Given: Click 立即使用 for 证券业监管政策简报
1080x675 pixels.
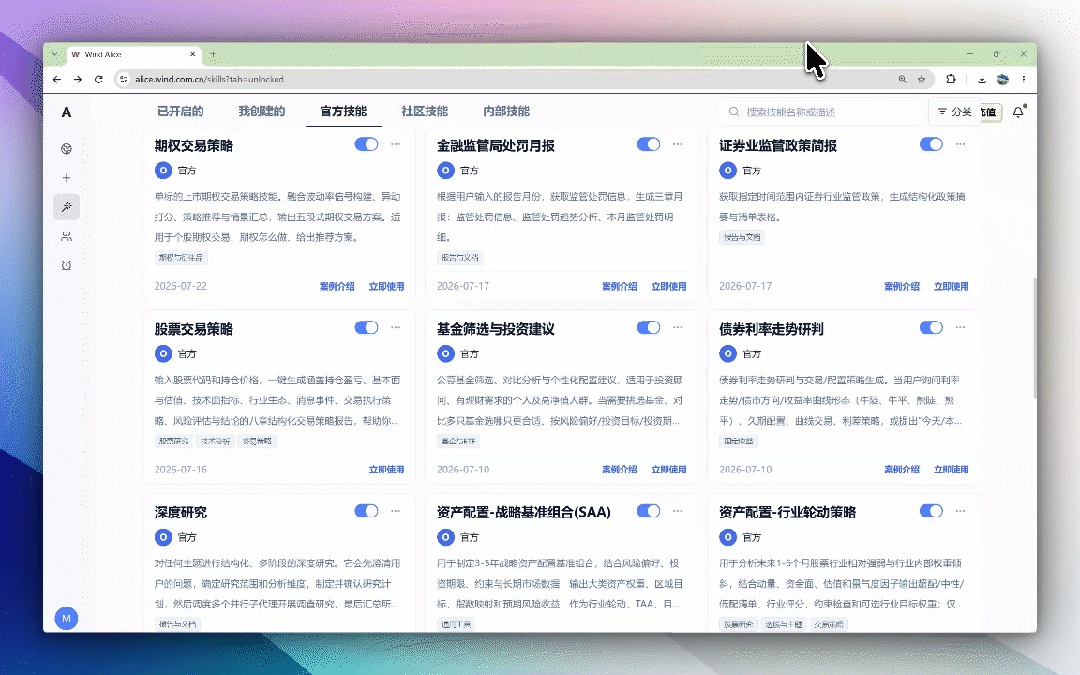Looking at the screenshot, I should click(951, 287).
